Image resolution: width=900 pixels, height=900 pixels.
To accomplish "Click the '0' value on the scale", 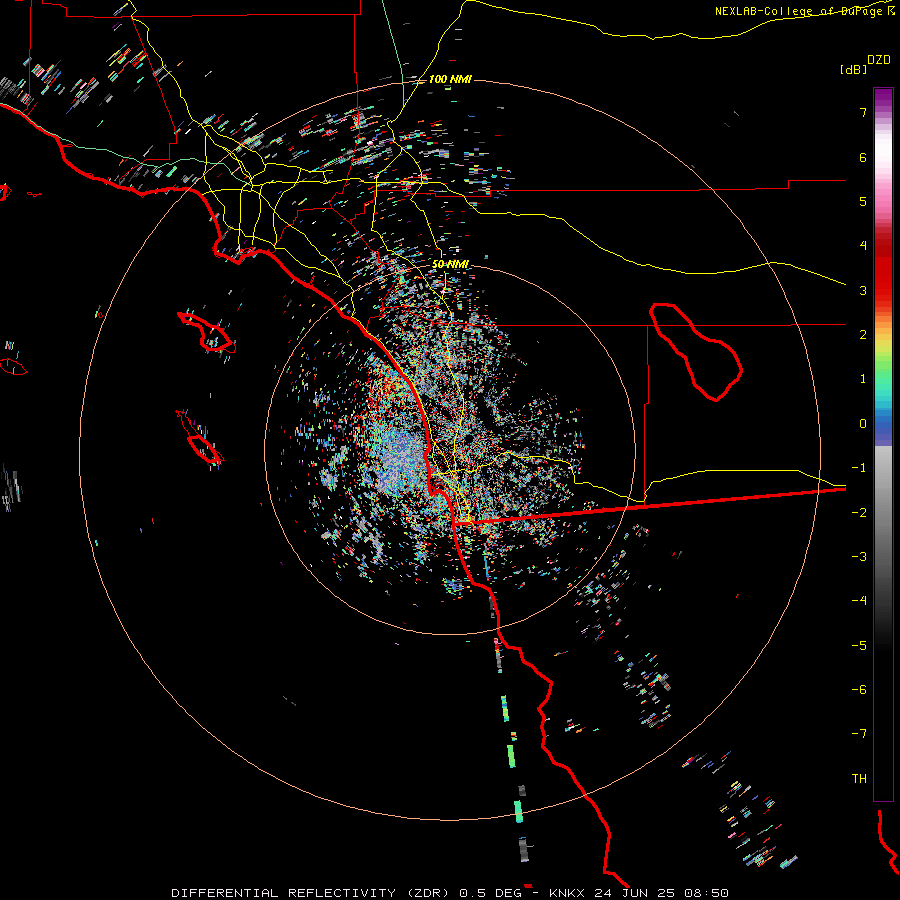I will (863, 424).
